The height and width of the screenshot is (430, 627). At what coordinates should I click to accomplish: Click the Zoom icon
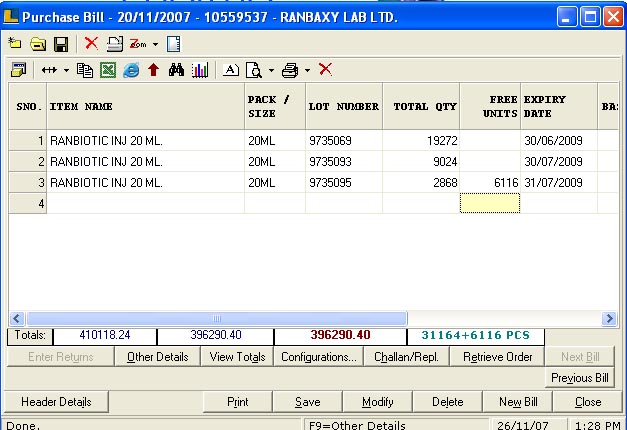point(138,44)
